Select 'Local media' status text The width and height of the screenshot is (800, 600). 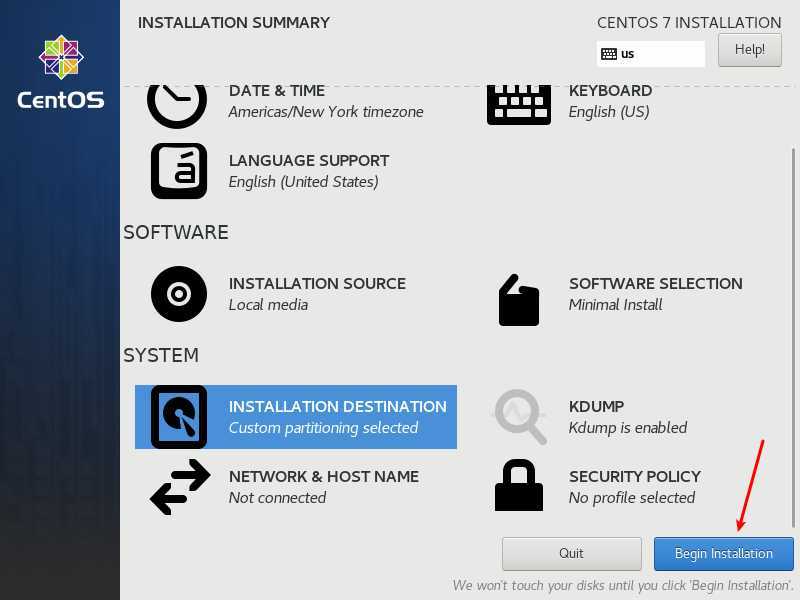268,305
